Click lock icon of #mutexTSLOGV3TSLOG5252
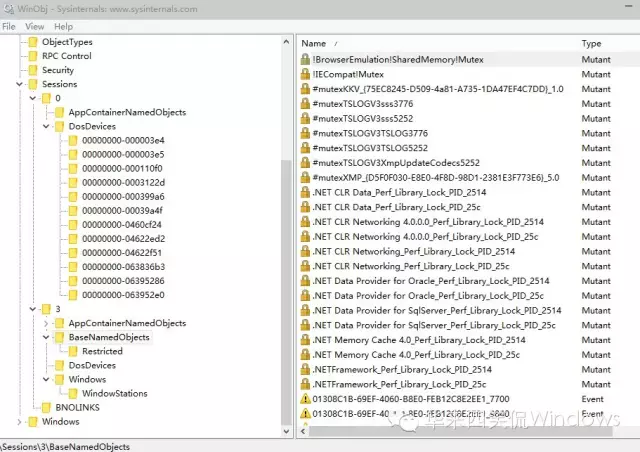 pyautogui.click(x=305, y=148)
